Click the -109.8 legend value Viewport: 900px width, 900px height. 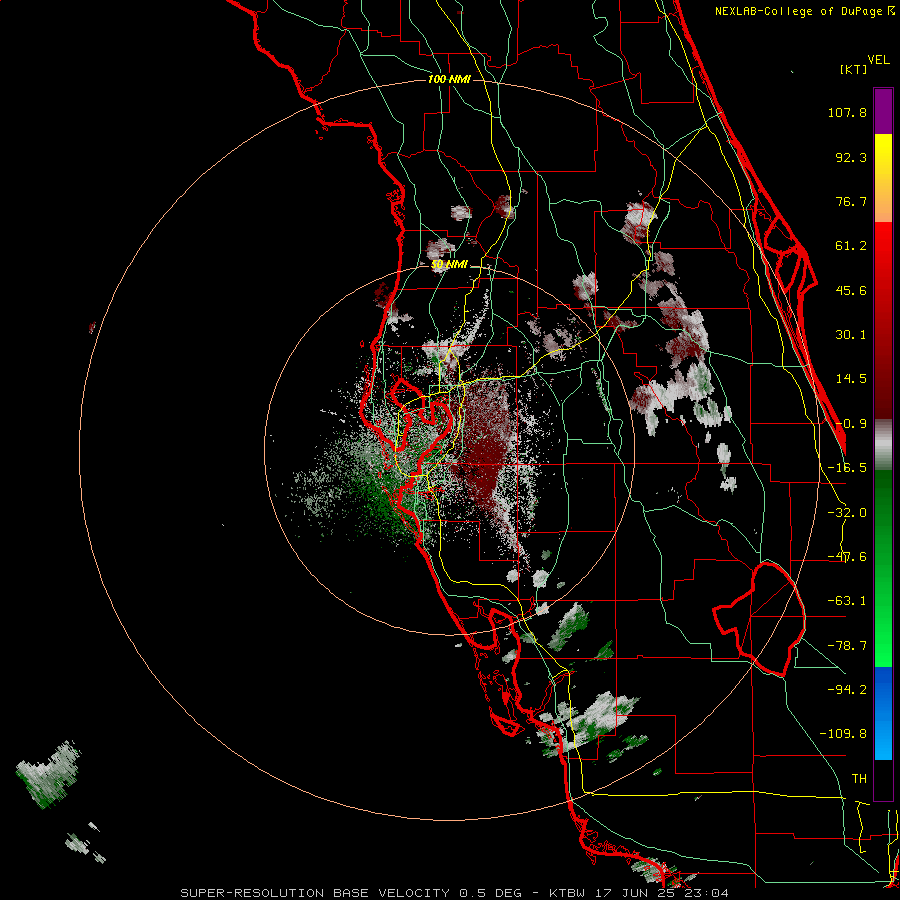(843, 734)
